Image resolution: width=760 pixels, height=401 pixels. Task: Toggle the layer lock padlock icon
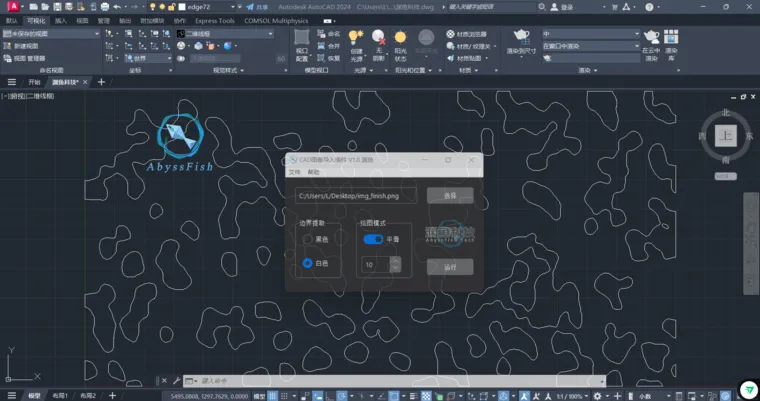pos(172,7)
